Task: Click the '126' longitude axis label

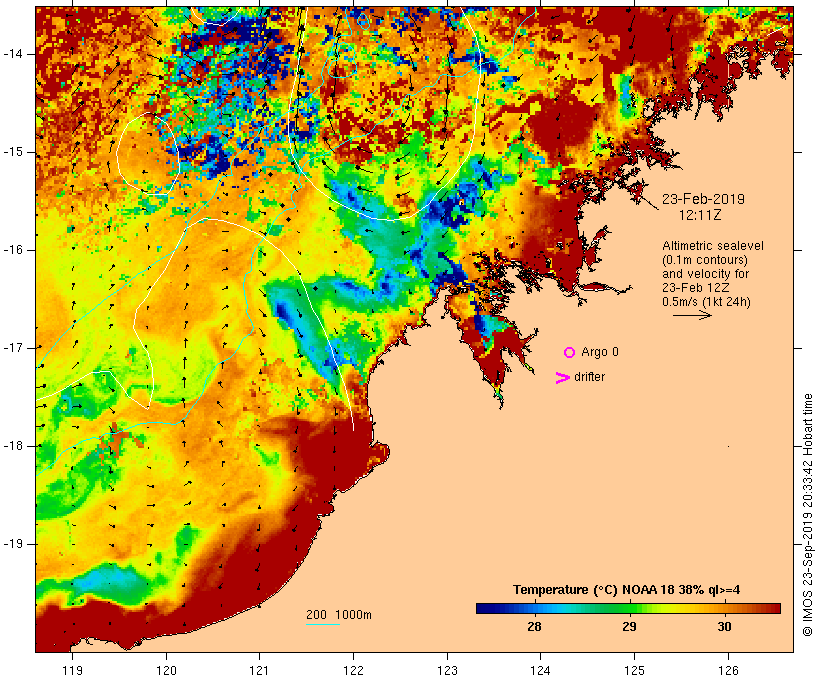Action: click(x=728, y=670)
